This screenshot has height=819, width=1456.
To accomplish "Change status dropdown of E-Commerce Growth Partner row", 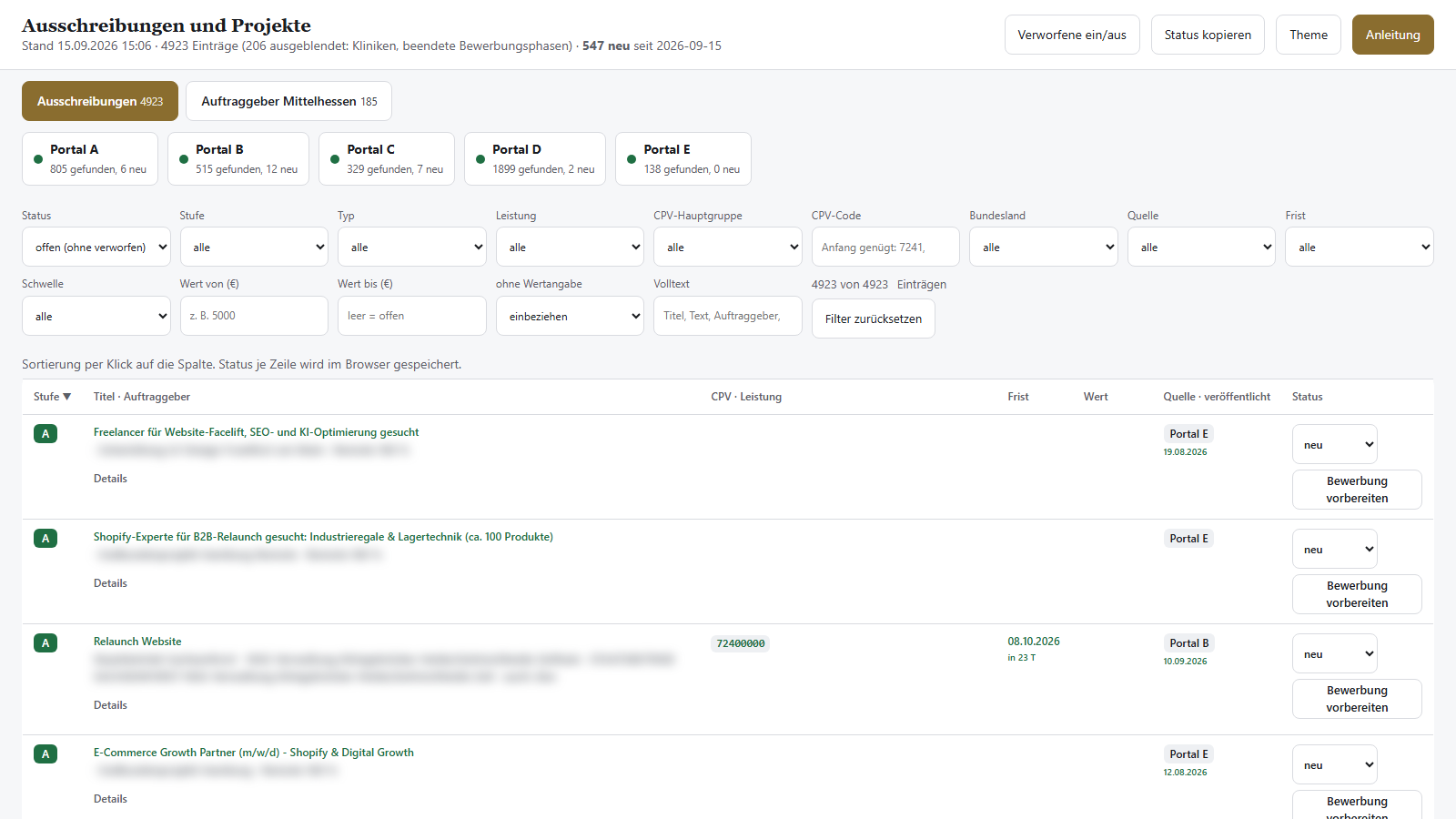I will click(x=1335, y=764).
